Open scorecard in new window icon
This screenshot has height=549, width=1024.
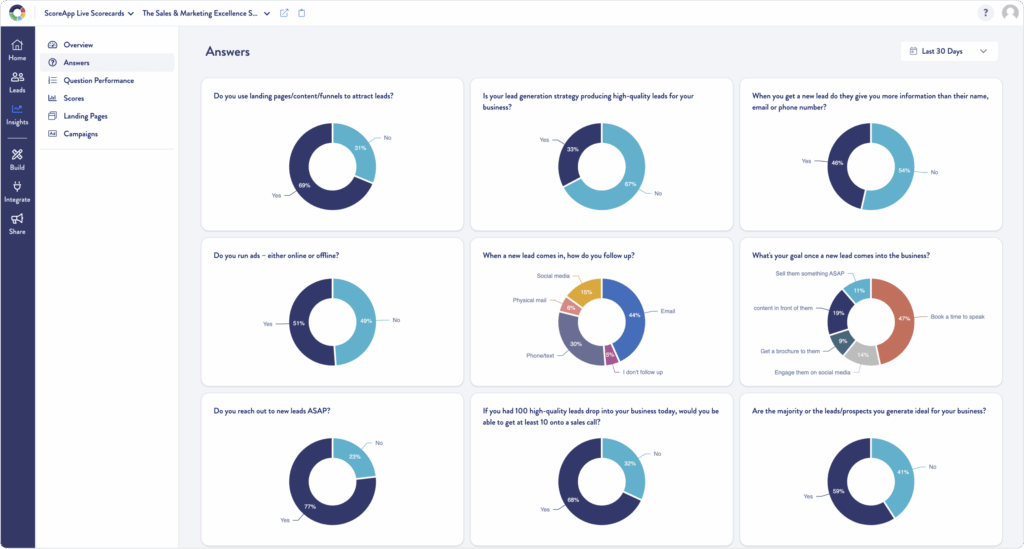pyautogui.click(x=284, y=13)
